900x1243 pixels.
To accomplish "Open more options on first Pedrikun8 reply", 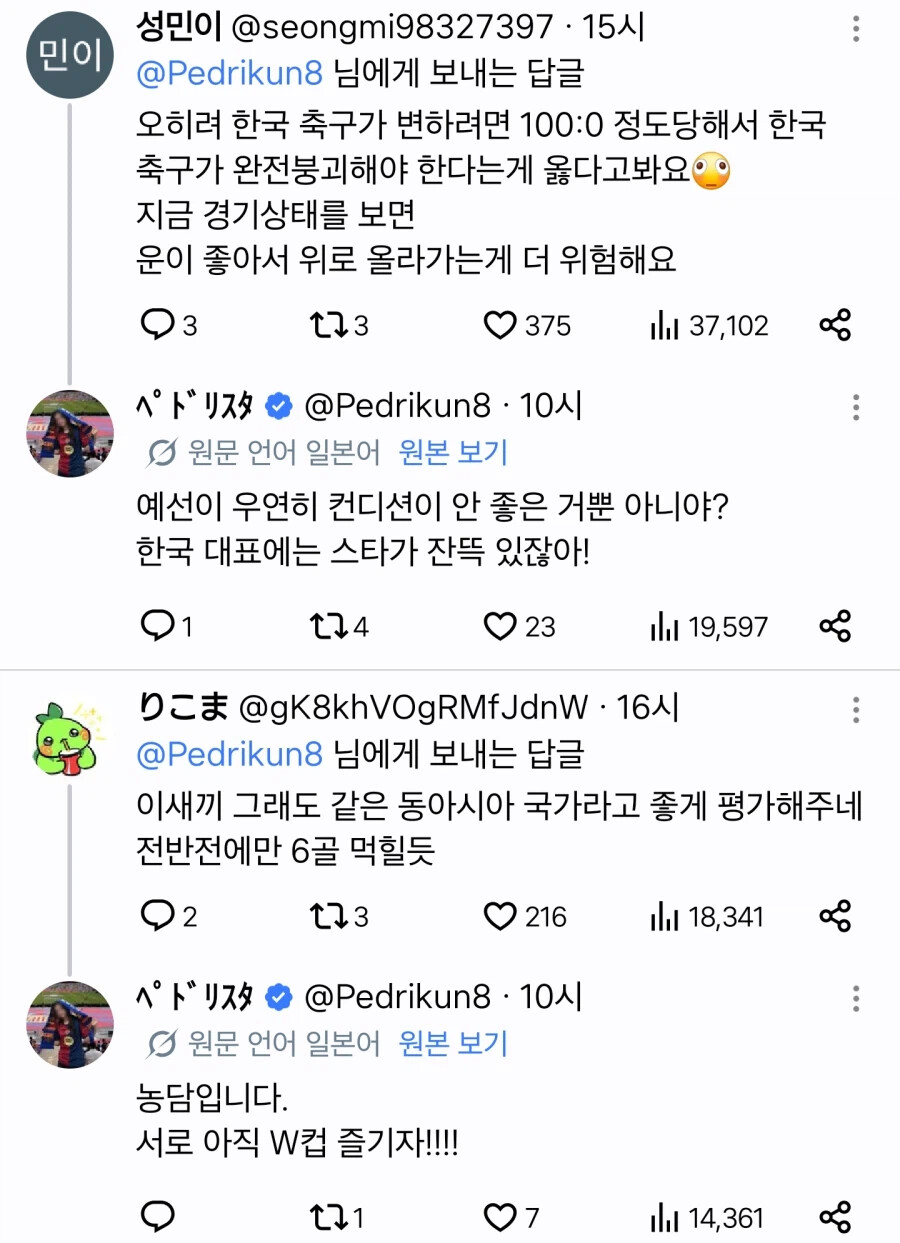I will click(856, 407).
